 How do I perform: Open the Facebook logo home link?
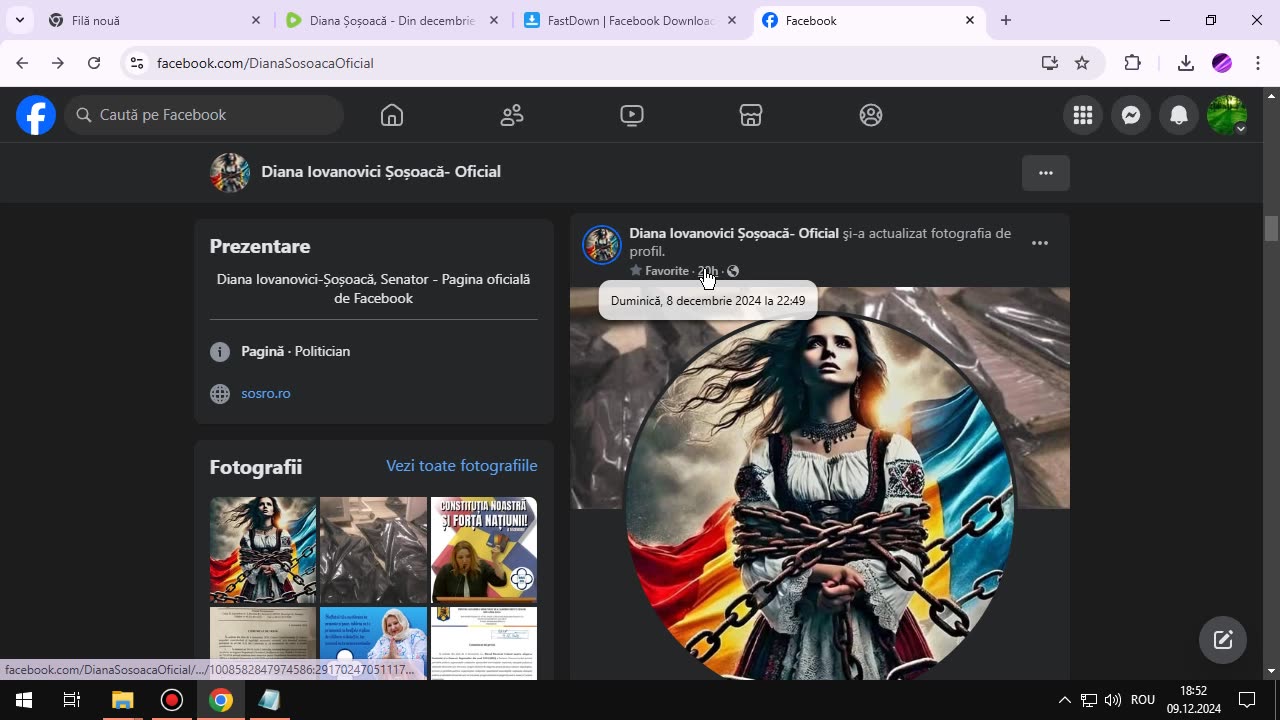coord(36,115)
